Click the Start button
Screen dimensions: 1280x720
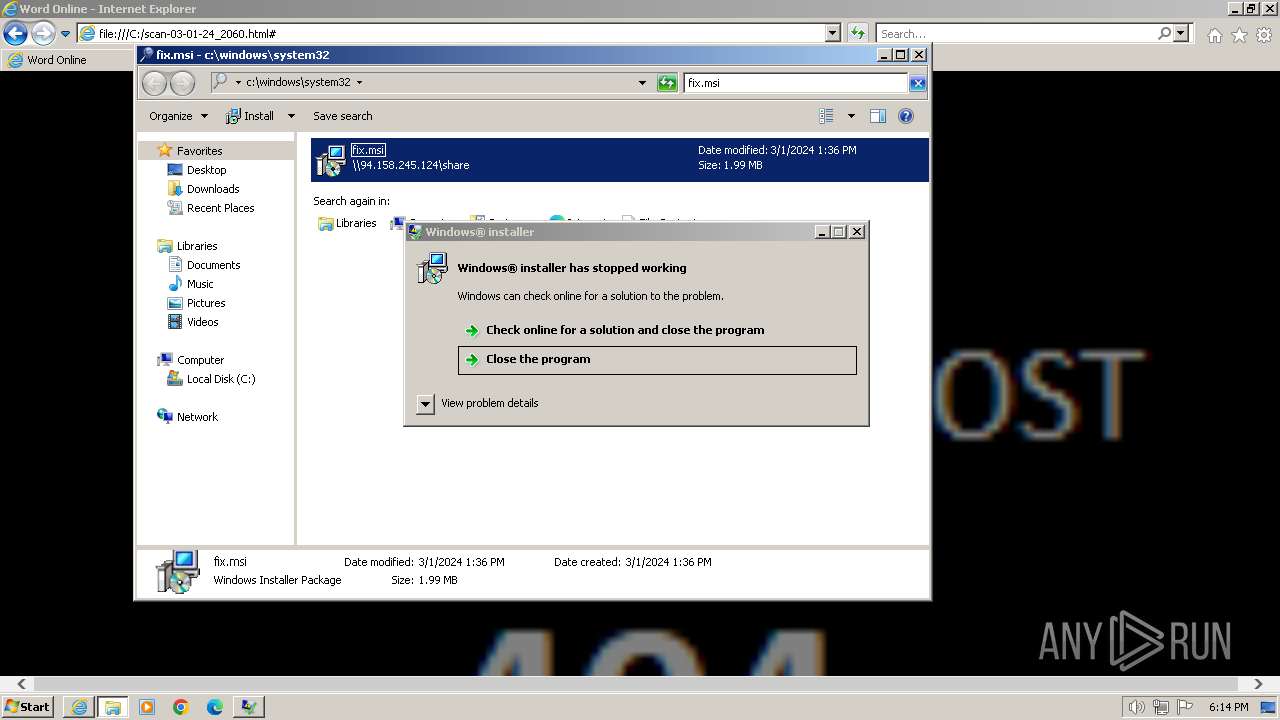pyautogui.click(x=28, y=706)
